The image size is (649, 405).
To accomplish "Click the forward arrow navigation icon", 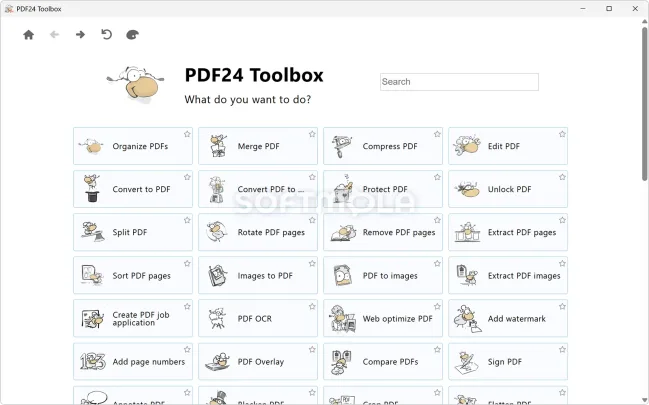I will [x=80, y=35].
